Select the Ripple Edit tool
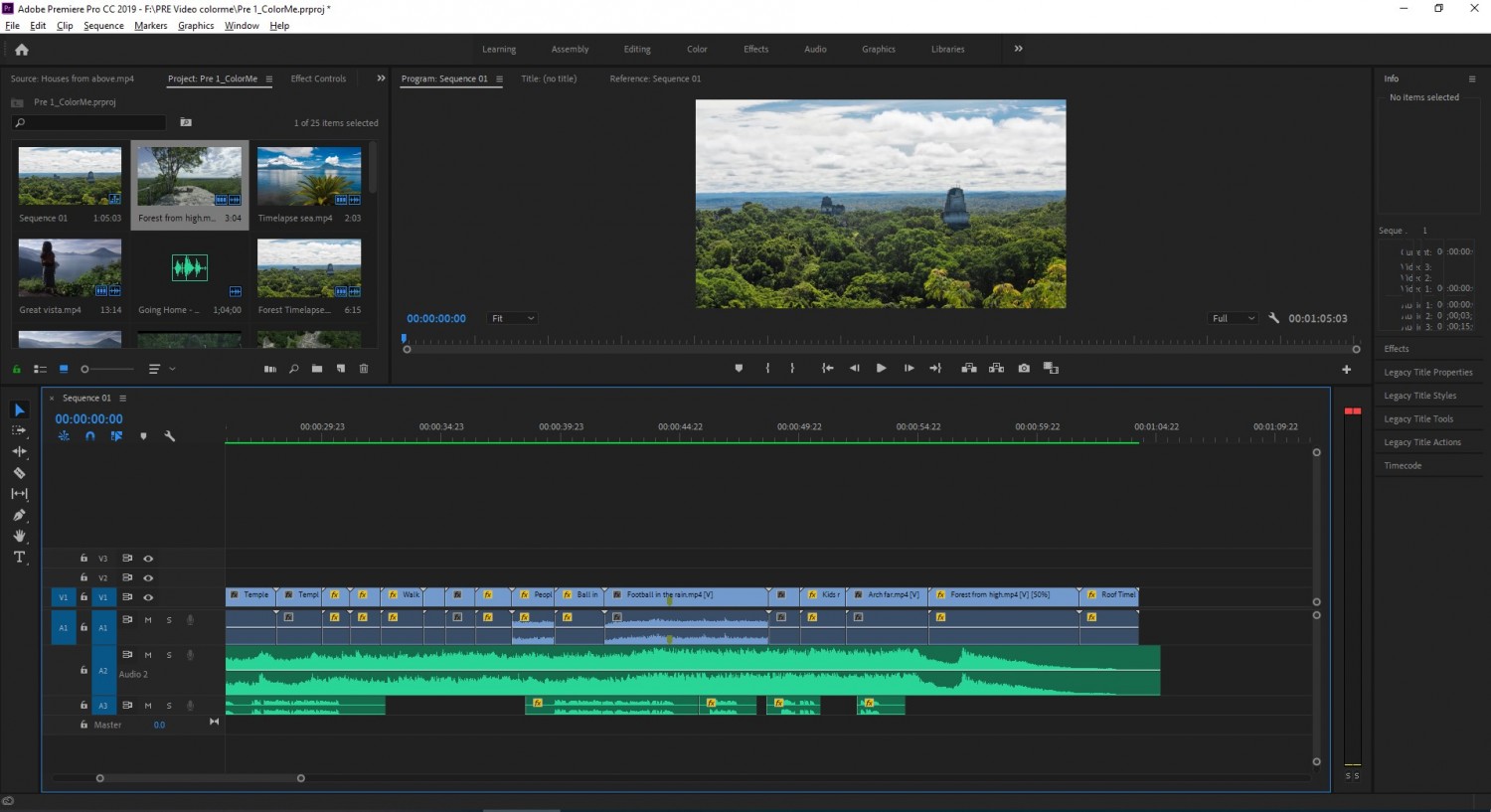 (x=19, y=451)
